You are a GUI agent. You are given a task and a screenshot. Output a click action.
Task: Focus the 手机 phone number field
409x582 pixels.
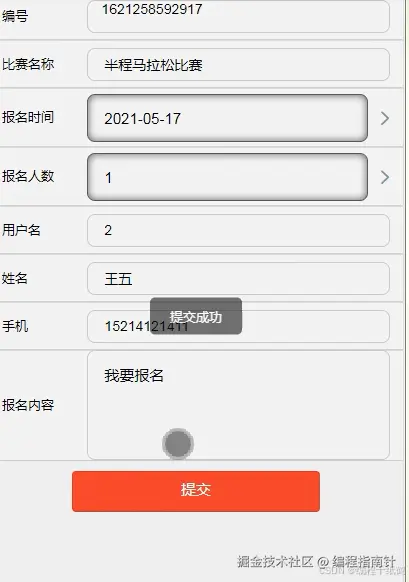click(238, 326)
